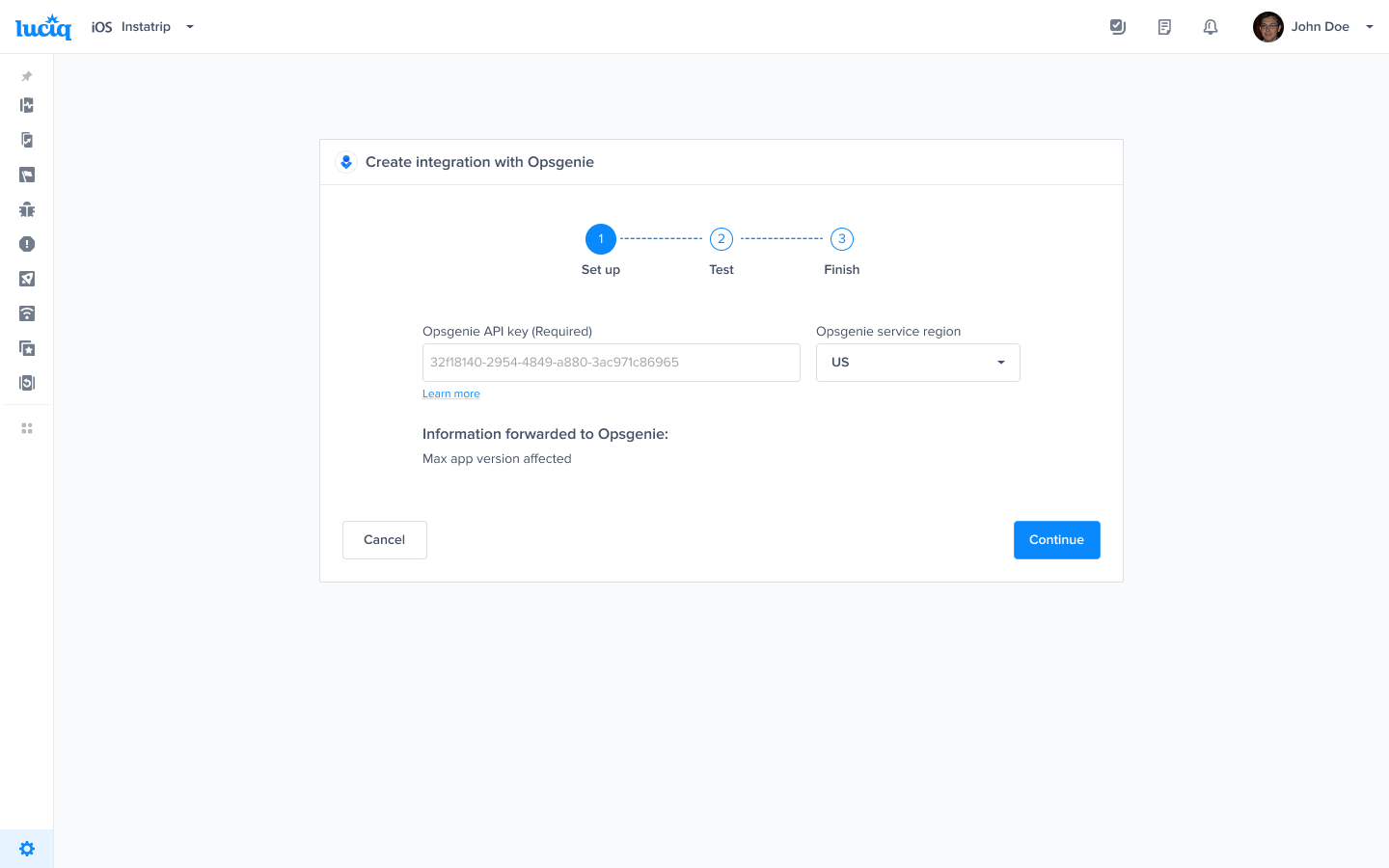Open the refresh replay sidebar icon
Viewport: 1389px width, 868px height.
pos(27,383)
